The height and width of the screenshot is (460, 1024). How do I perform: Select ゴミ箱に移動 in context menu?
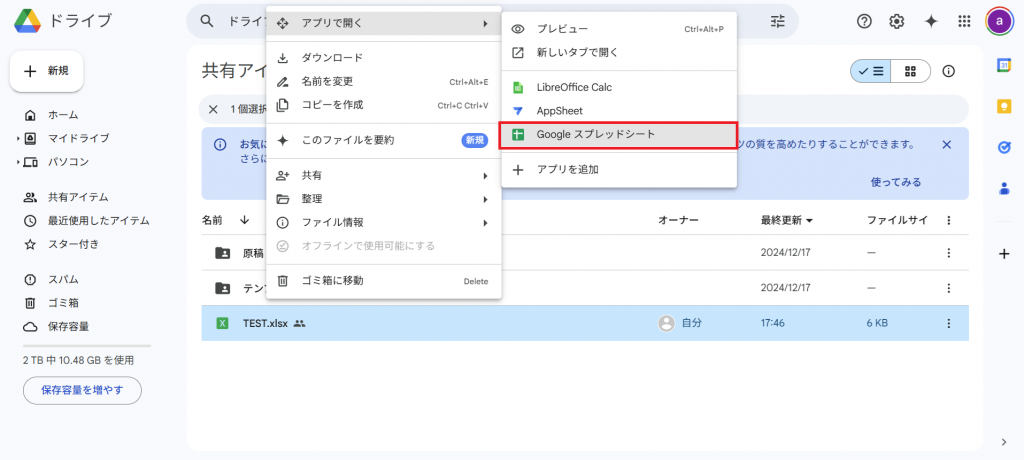(x=383, y=281)
